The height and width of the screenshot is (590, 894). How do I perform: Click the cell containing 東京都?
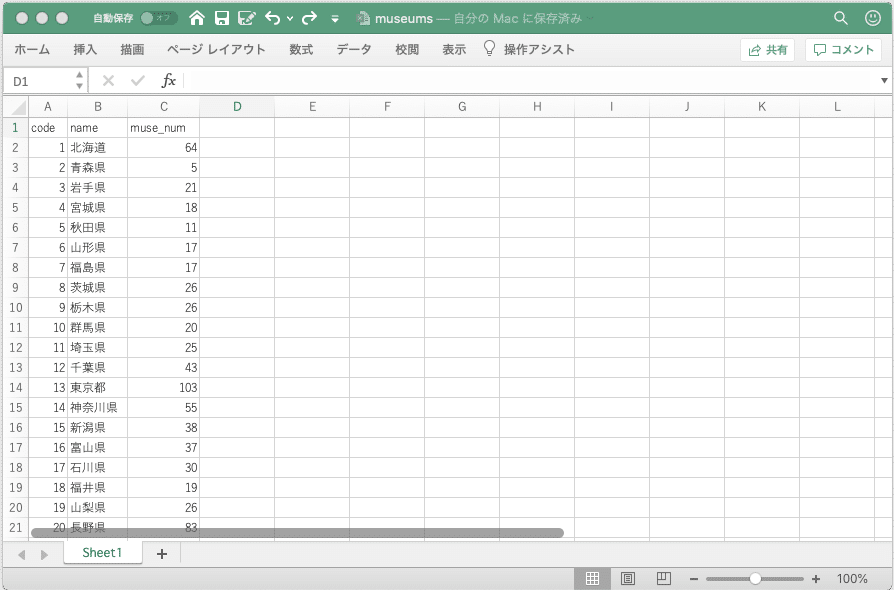97,388
